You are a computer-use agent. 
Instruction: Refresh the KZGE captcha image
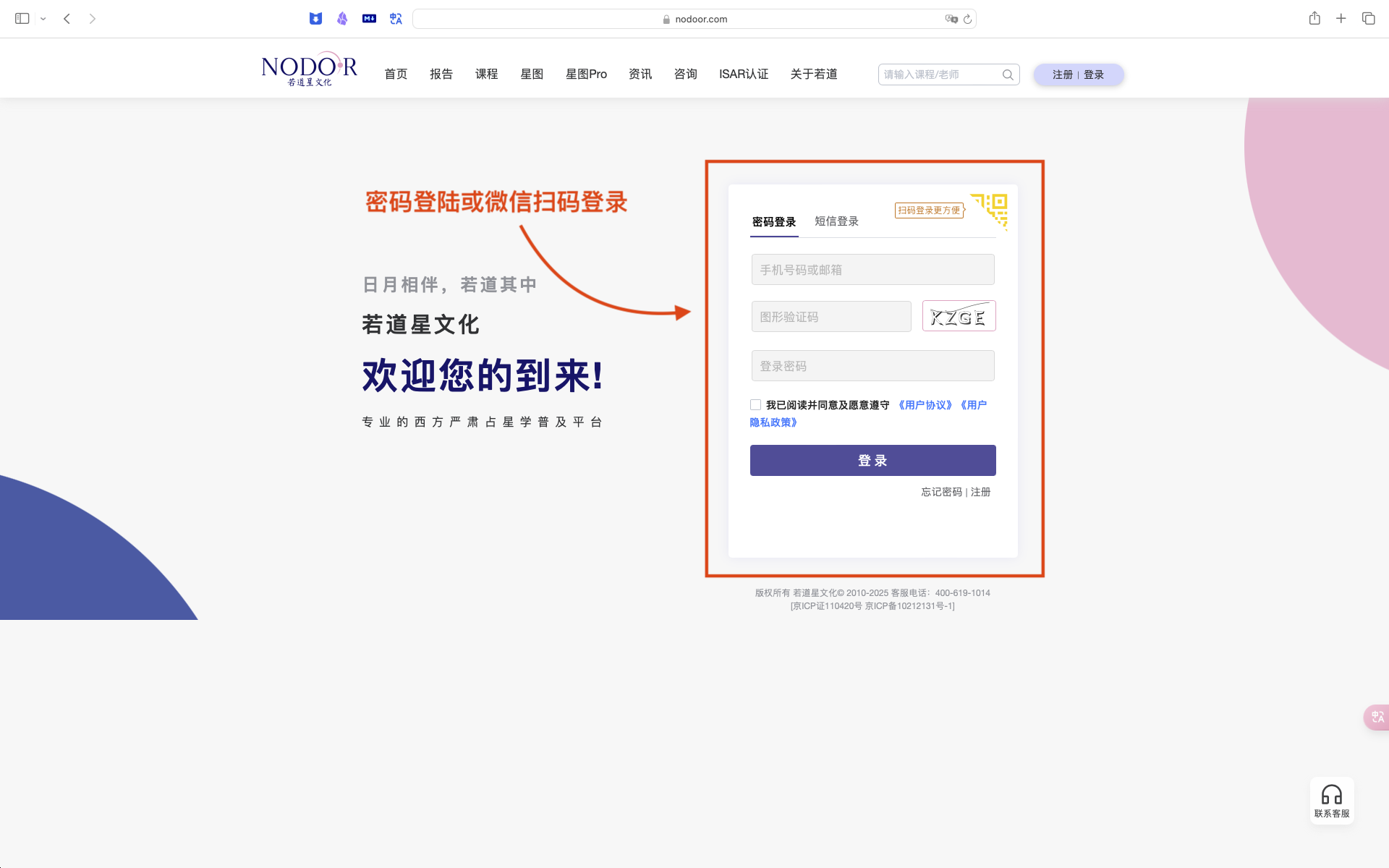[959, 316]
